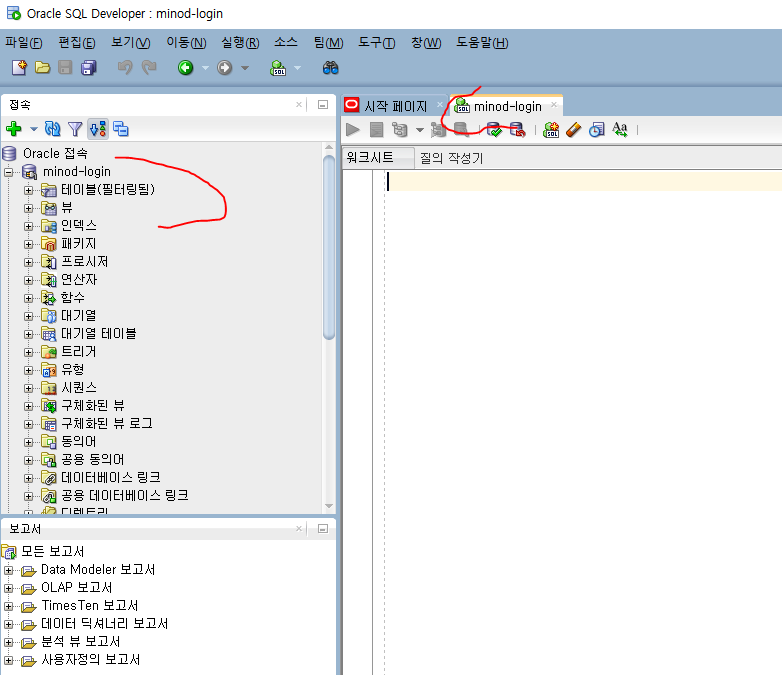
Task: Click the Explain Plan icon
Action: (400, 130)
